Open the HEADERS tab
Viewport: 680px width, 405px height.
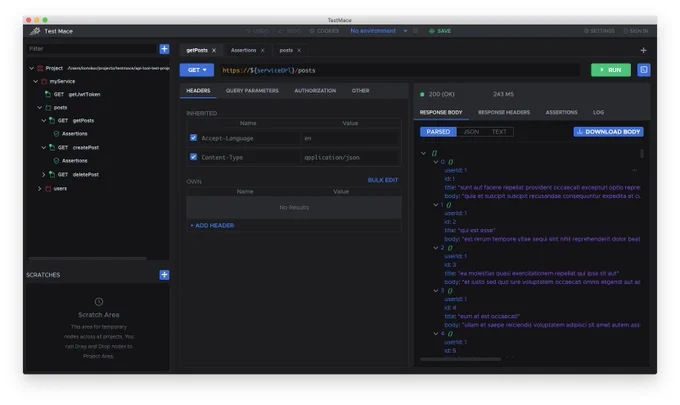pyautogui.click(x=198, y=91)
